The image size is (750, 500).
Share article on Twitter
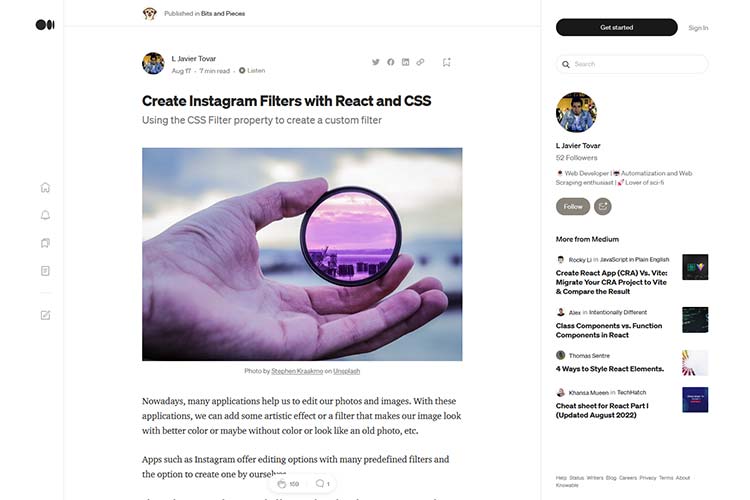tap(376, 62)
